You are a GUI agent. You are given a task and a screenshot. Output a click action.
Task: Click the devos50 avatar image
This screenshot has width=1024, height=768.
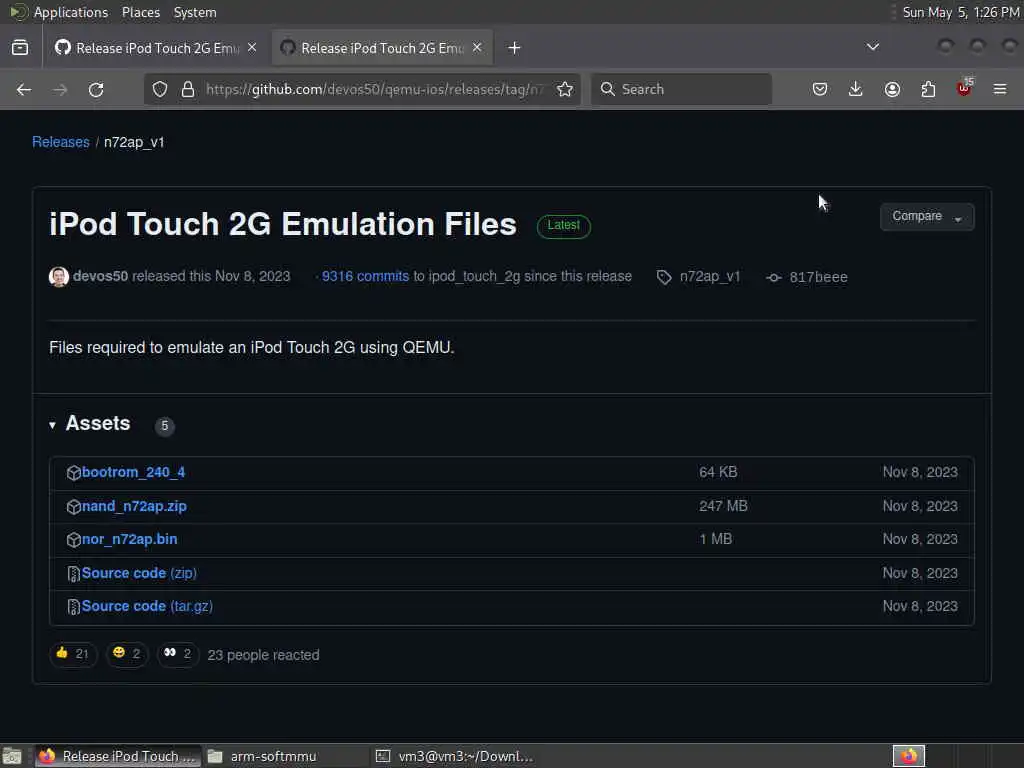(59, 277)
